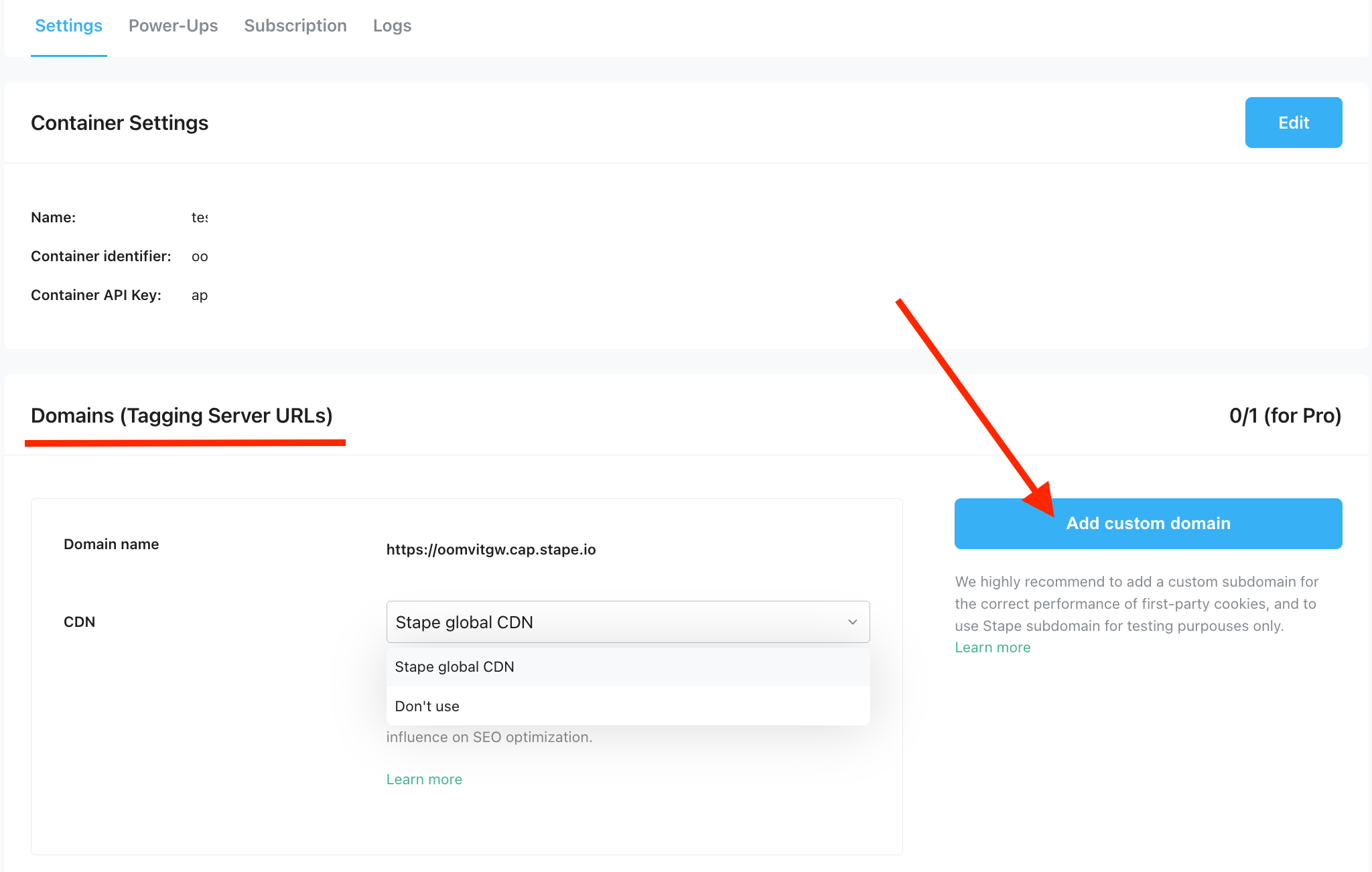Click the chevron on the CDN selector
The image size is (1372, 872).
point(852,622)
